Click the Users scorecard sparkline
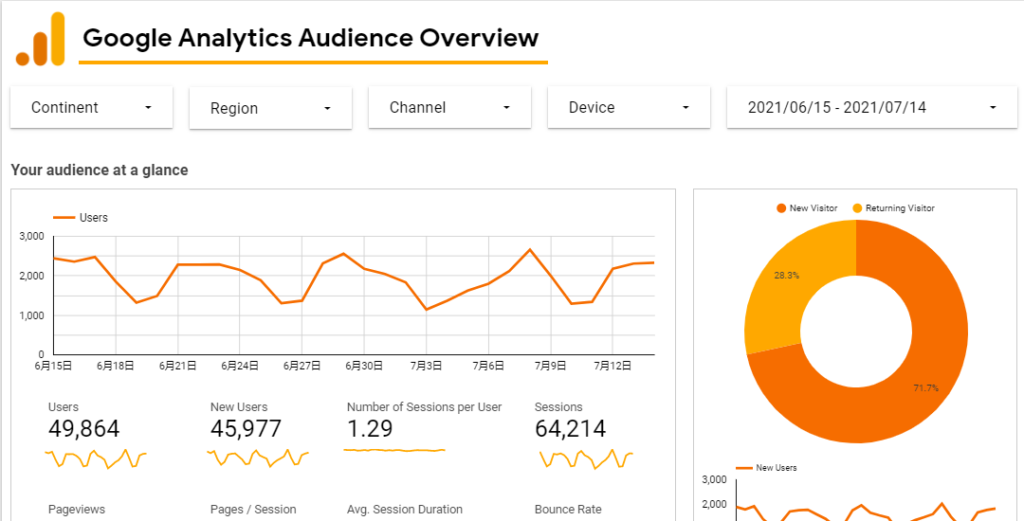 point(96,458)
